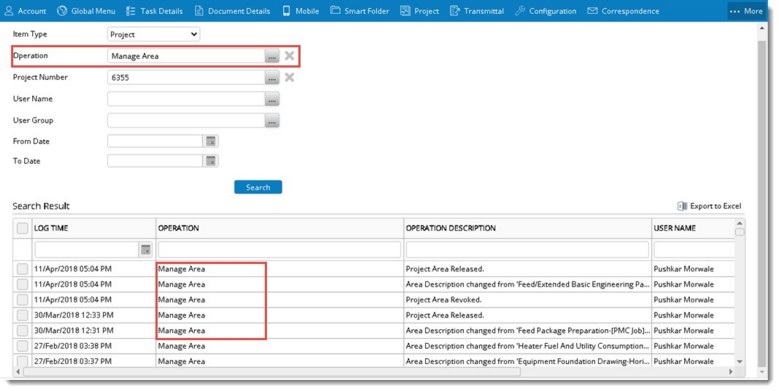Click the page vertical scrollbar thumb

pyautogui.click(x=762, y=203)
